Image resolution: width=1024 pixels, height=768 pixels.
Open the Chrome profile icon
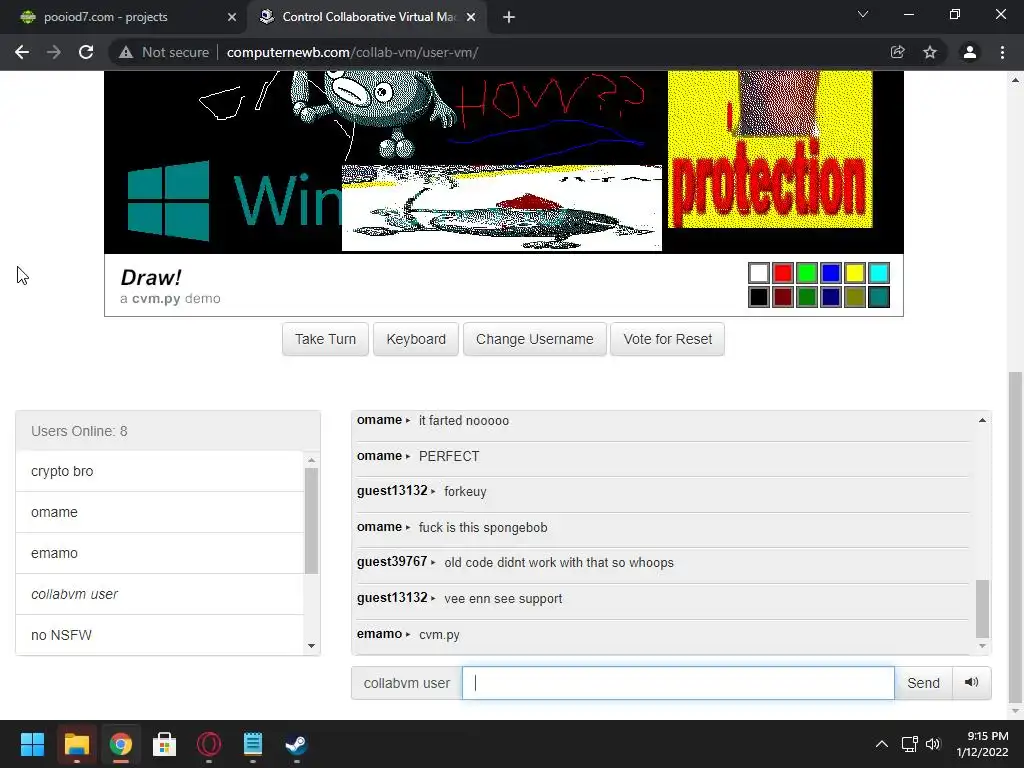tap(970, 52)
